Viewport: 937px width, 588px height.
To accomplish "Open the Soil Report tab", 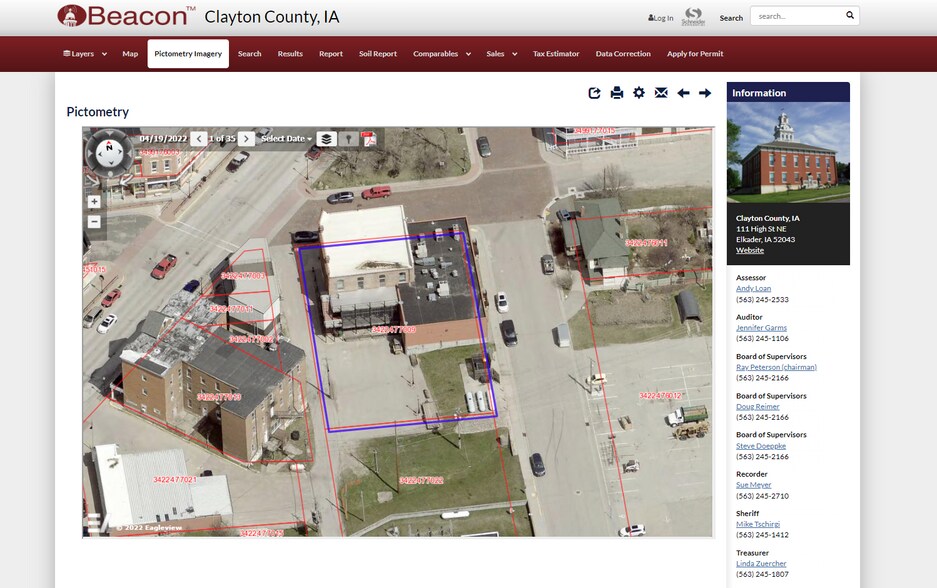I will click(x=378, y=54).
